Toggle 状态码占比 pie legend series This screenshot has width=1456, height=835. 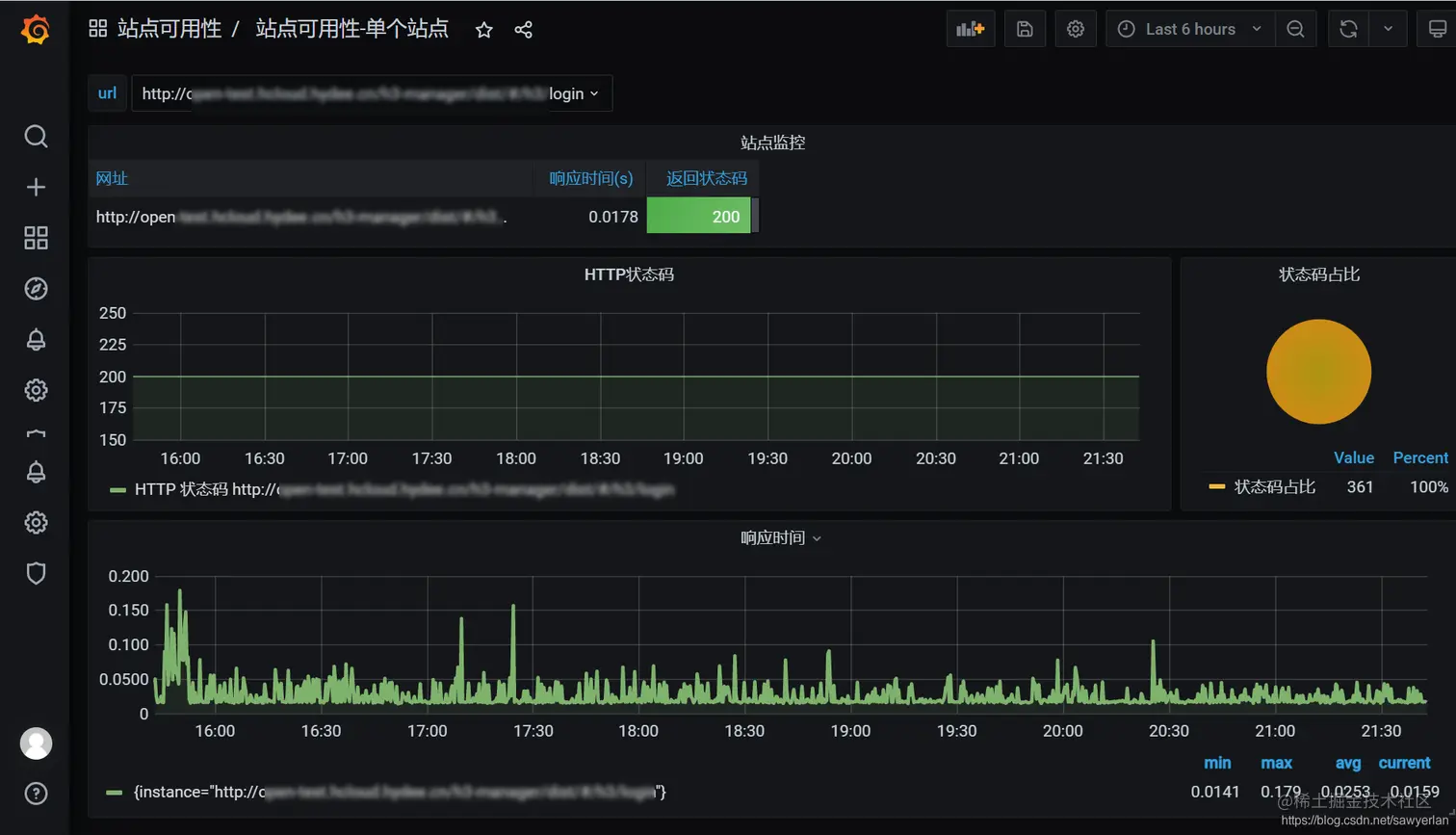[x=1262, y=486]
